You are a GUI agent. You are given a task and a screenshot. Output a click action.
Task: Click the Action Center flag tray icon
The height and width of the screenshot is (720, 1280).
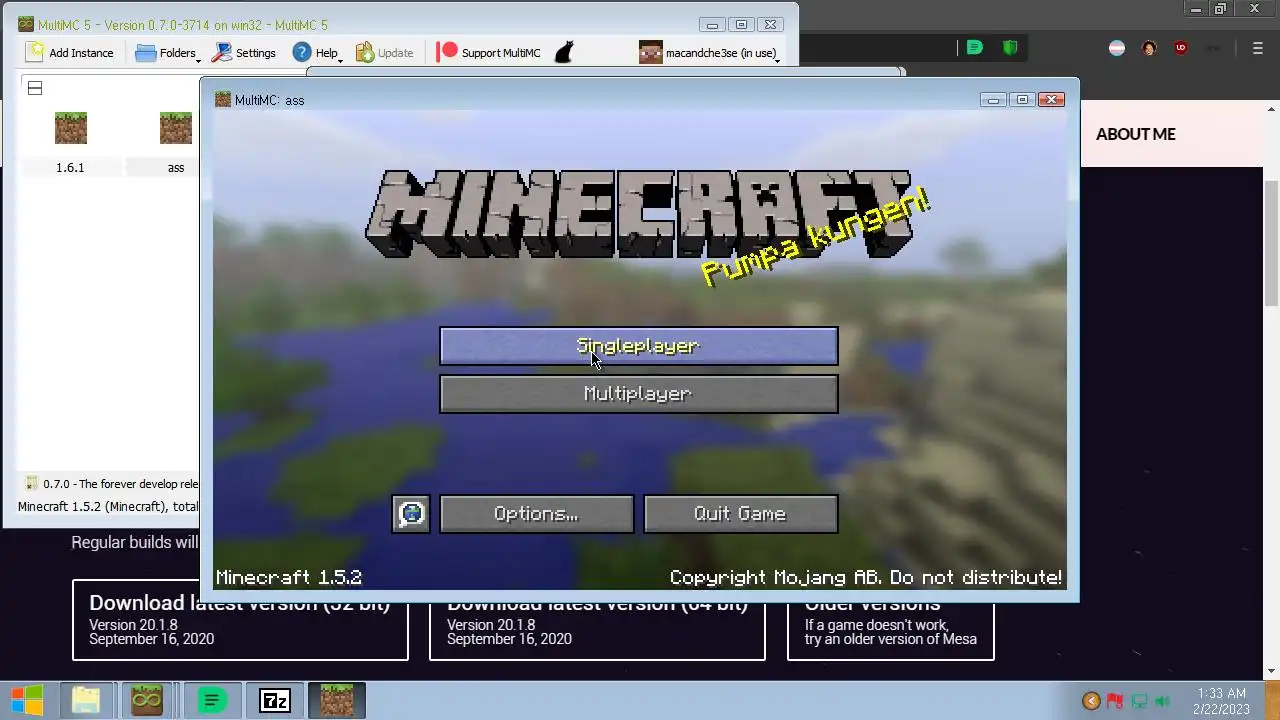click(x=1115, y=702)
